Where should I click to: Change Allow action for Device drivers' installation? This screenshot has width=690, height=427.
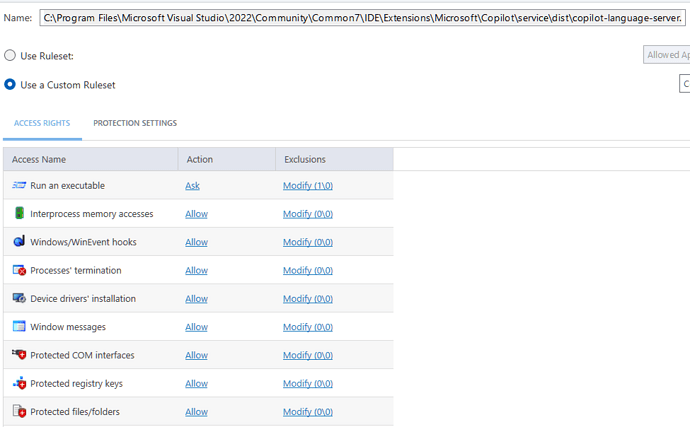(196, 298)
